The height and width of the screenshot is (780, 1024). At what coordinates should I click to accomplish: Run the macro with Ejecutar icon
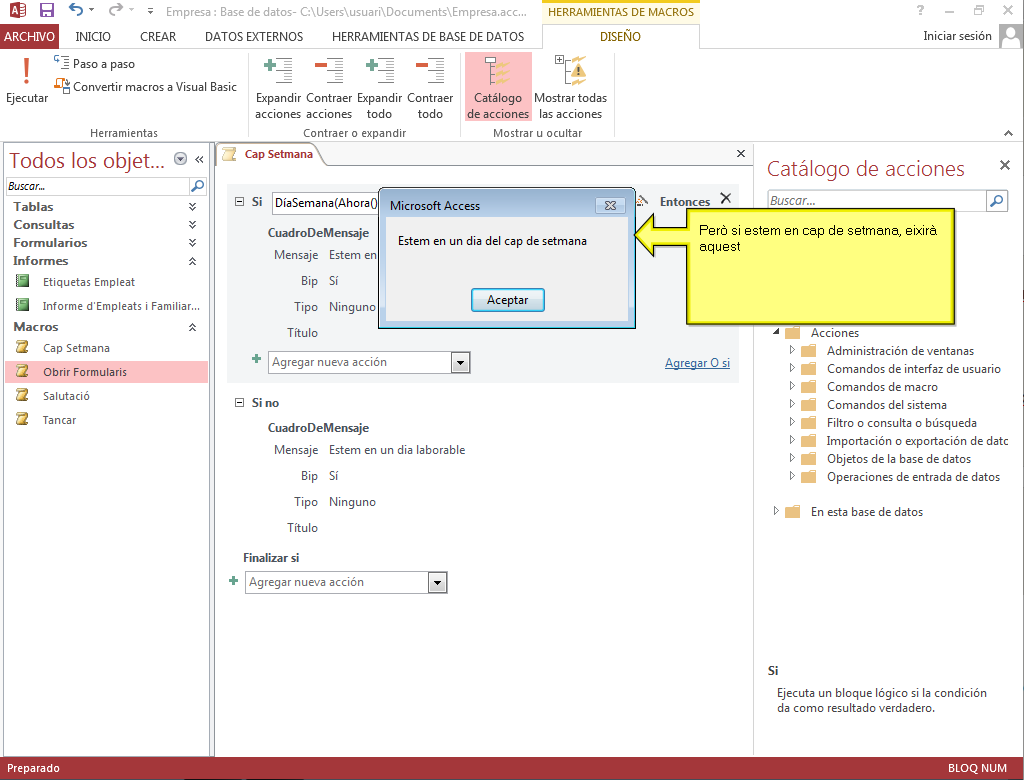click(26, 80)
